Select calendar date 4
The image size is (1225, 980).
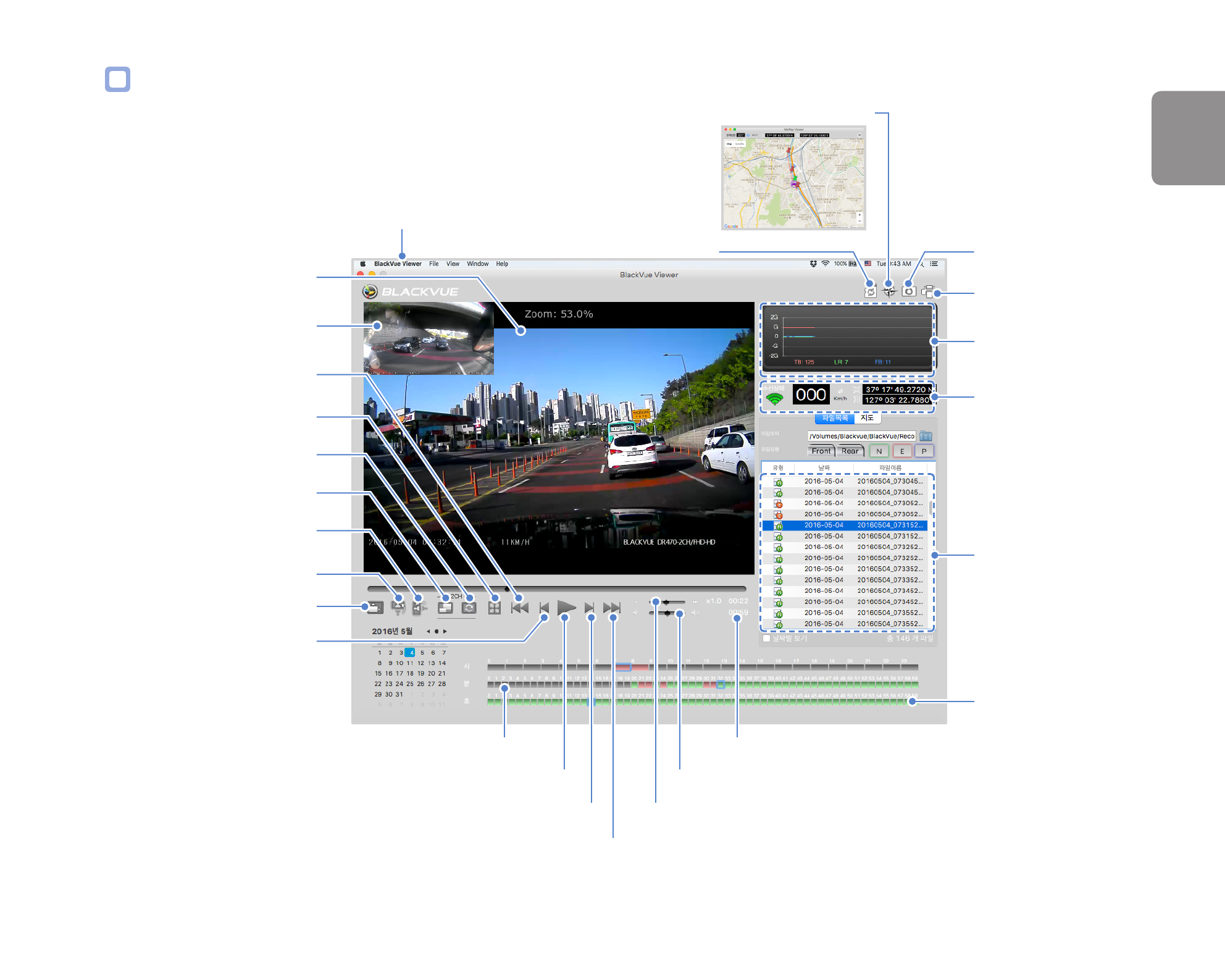[410, 653]
